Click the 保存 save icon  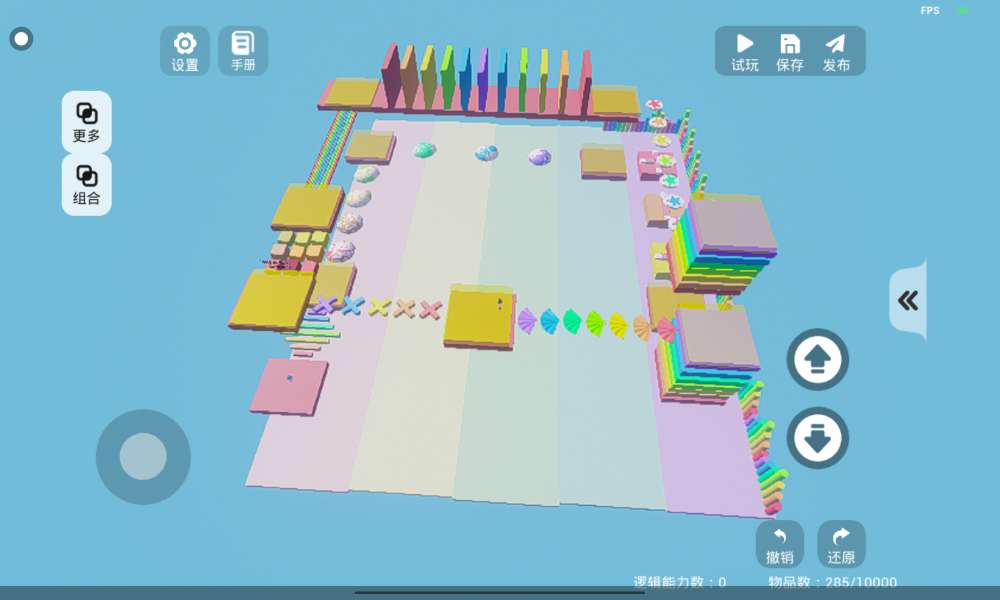(790, 51)
